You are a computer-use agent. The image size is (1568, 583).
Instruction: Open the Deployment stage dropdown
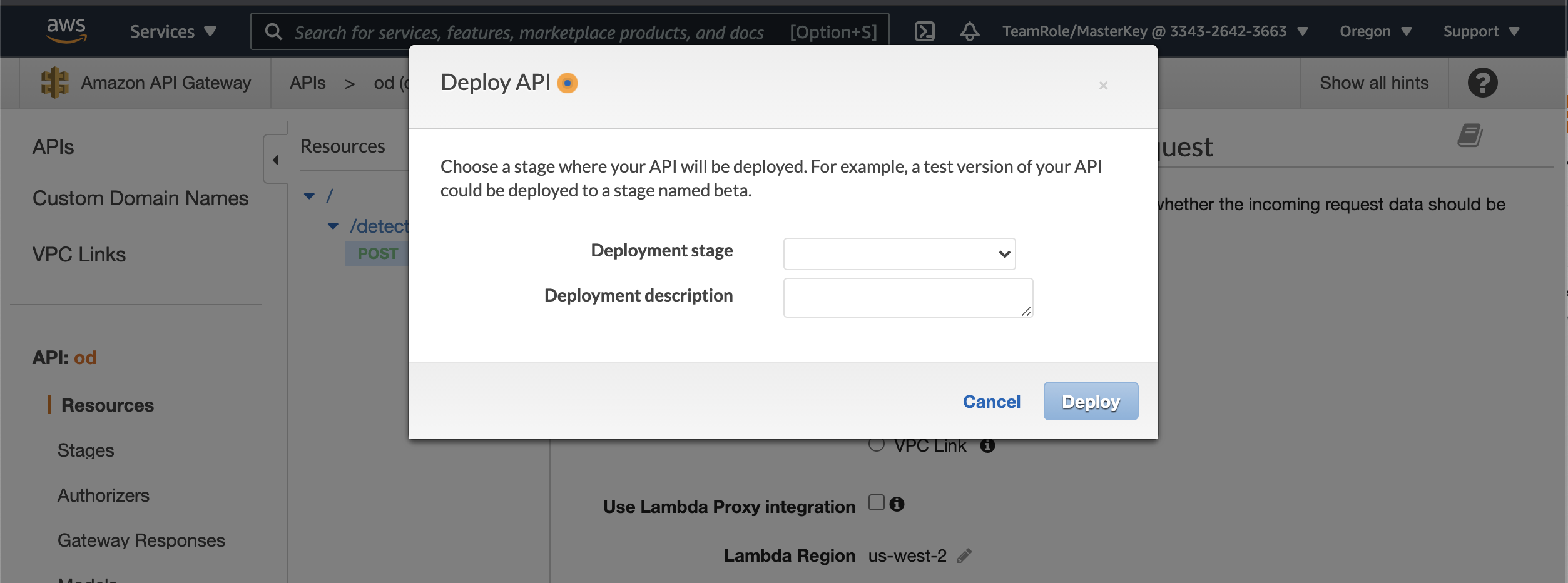[899, 253]
